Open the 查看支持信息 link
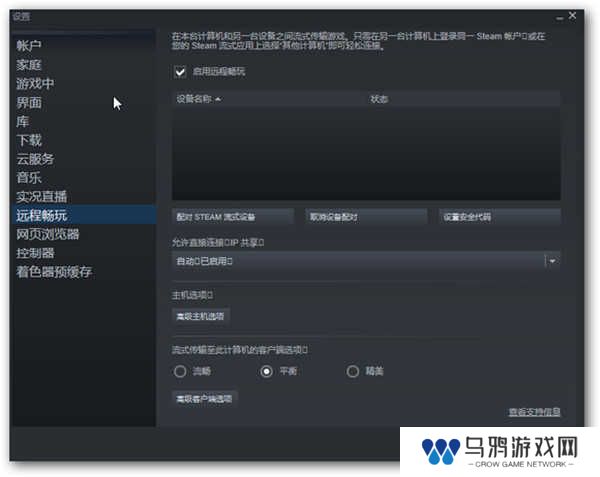This screenshot has width=600, height=477. tap(534, 412)
